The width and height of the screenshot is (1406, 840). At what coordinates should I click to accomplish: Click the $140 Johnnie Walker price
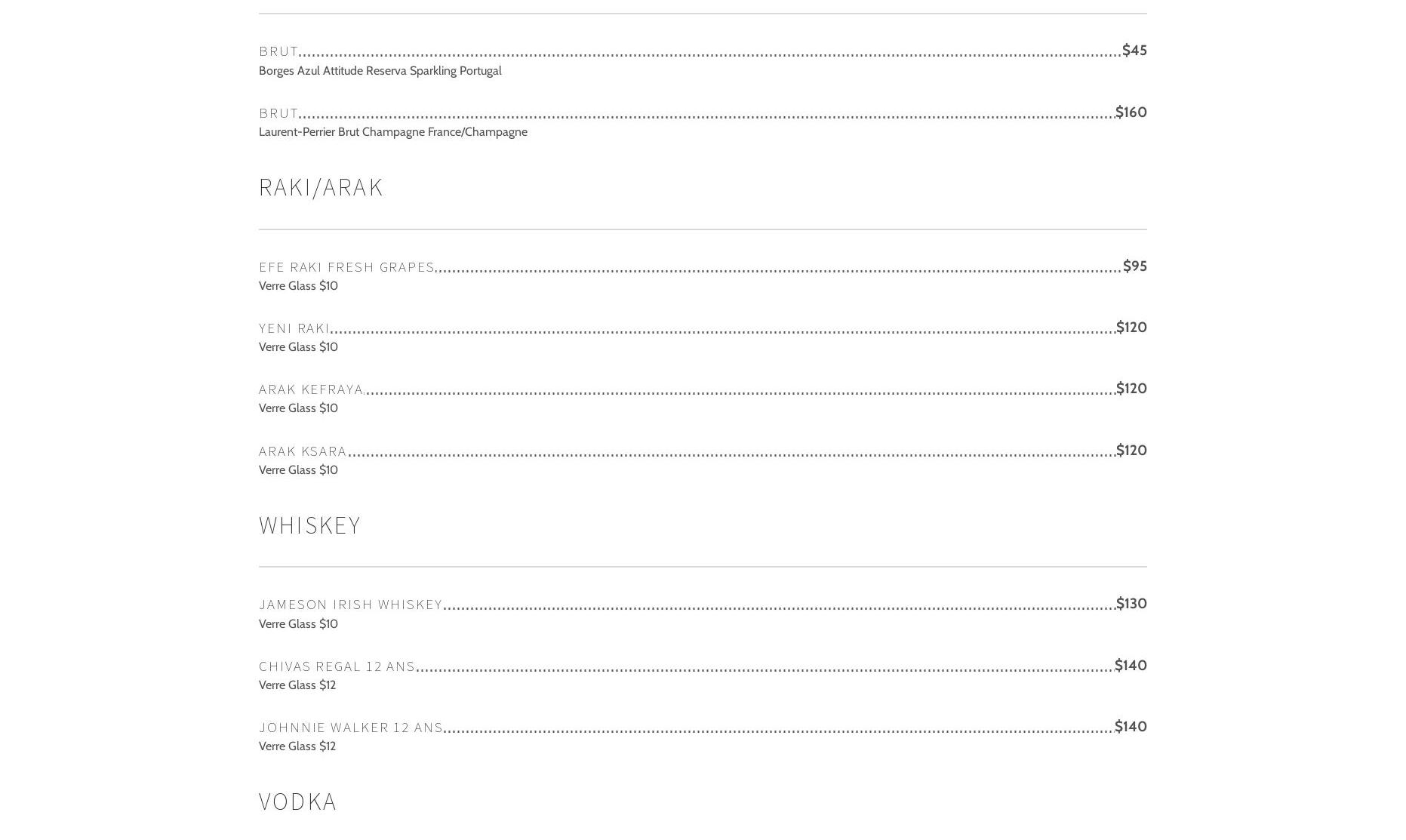coord(1130,727)
